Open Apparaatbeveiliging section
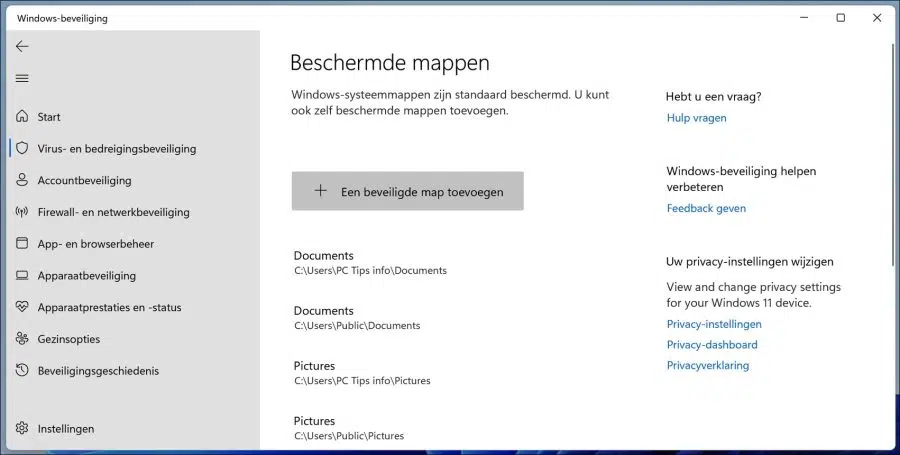The image size is (900, 455). (x=87, y=275)
